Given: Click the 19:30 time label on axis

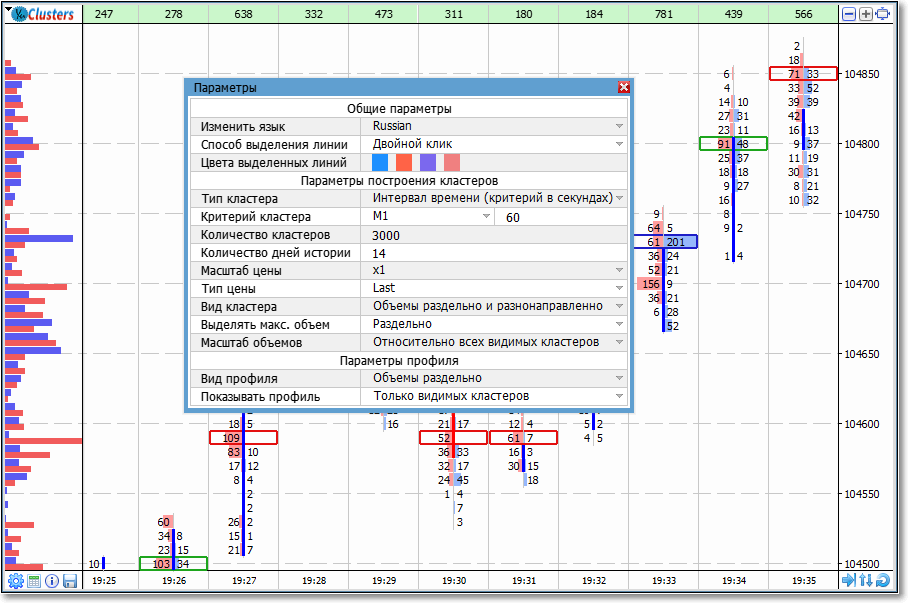Looking at the screenshot, I should 453,580.
